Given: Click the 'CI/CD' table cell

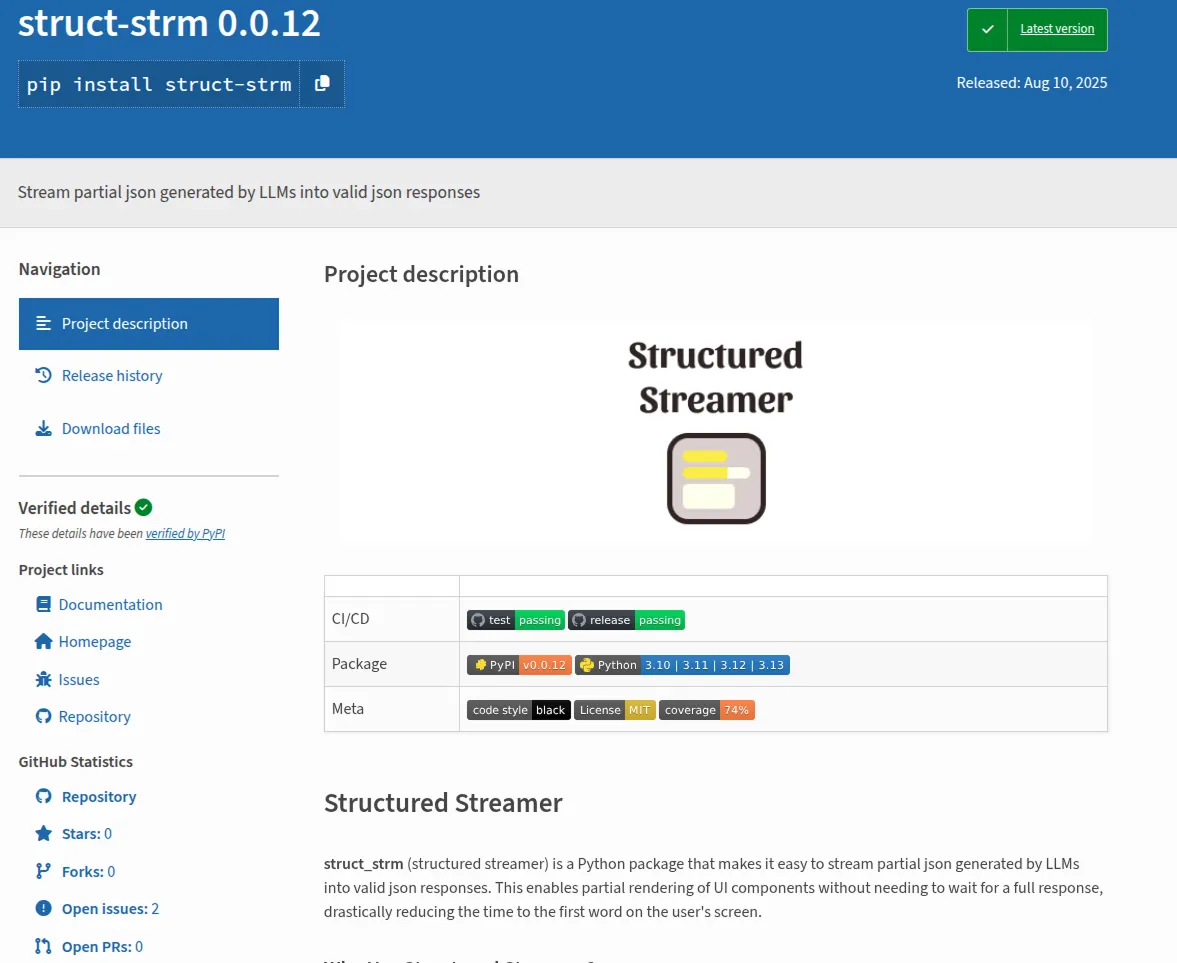Looking at the screenshot, I should pos(391,619).
